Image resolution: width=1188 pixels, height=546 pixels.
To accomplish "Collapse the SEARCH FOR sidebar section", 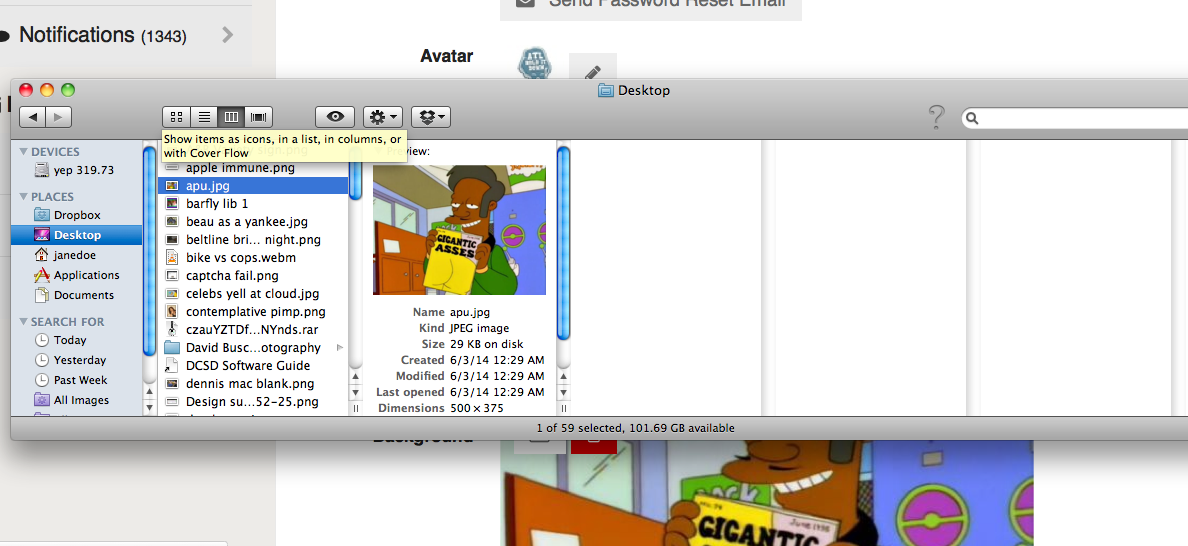I will click(x=24, y=322).
